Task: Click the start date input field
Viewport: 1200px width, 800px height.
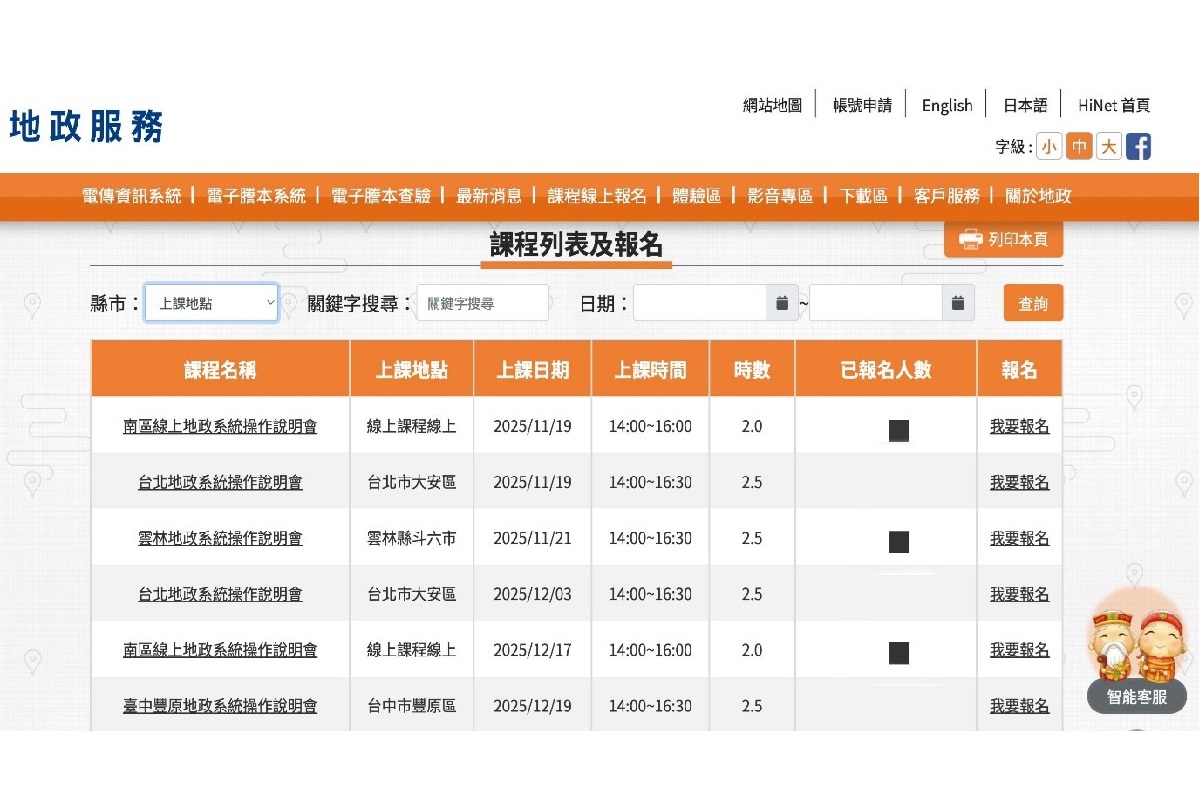Action: pos(699,303)
